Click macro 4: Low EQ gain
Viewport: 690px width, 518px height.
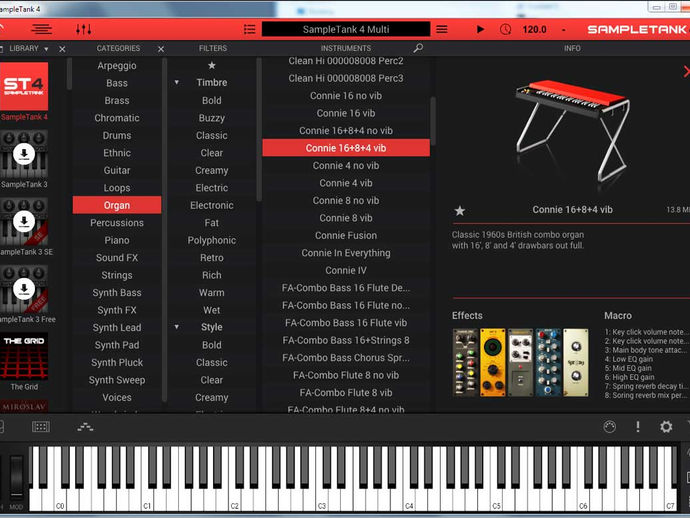tap(628, 359)
